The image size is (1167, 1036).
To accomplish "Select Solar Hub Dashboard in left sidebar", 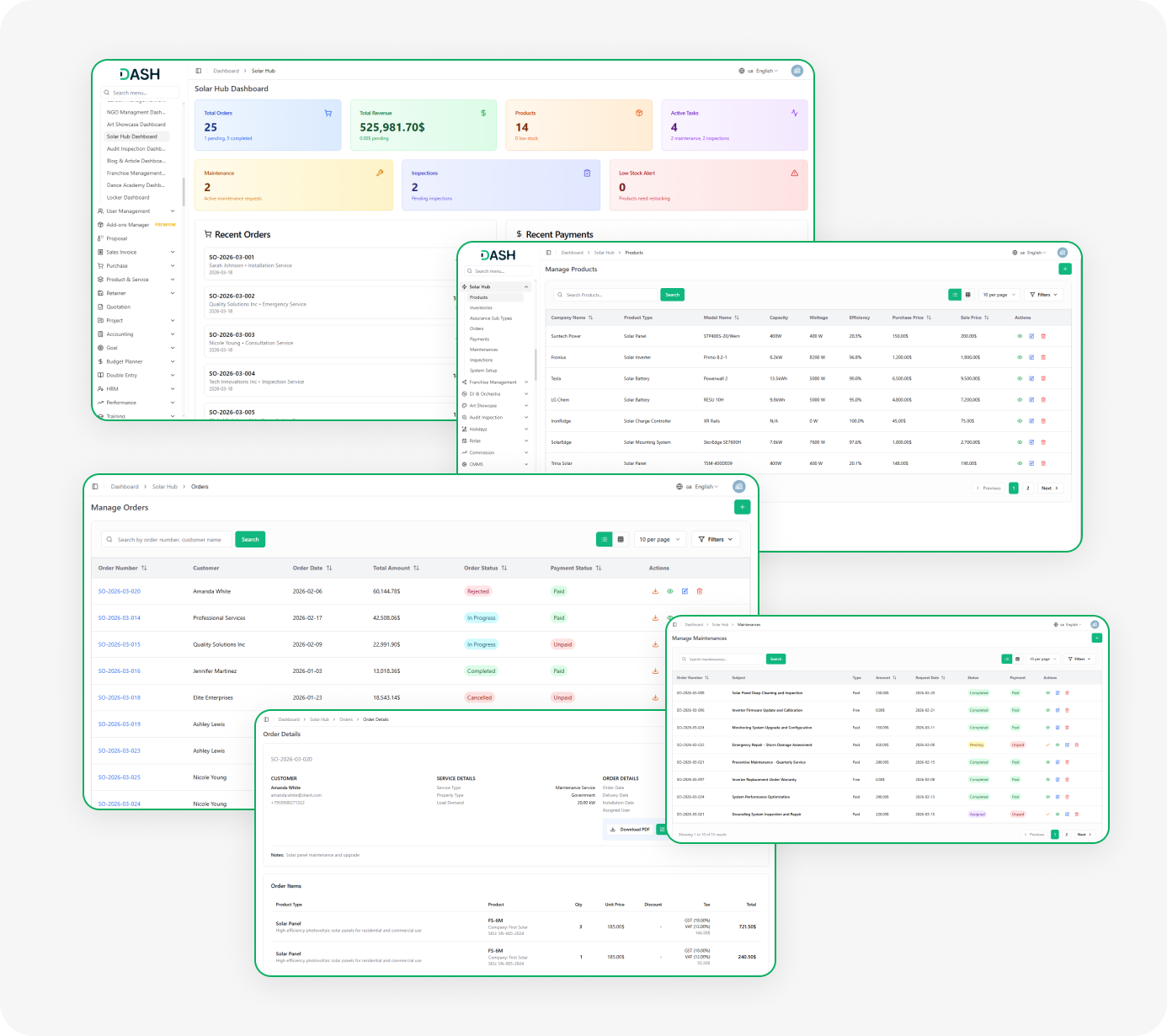I will [136, 136].
